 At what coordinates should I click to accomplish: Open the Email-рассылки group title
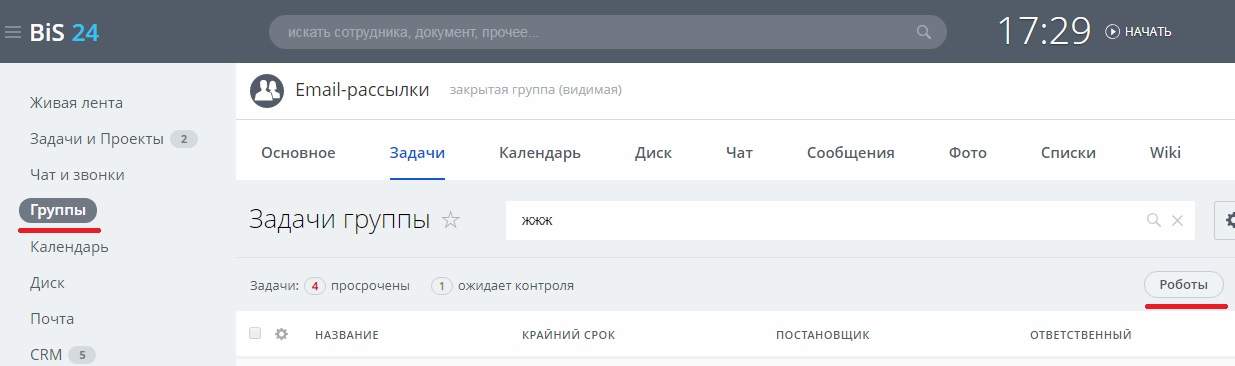click(x=362, y=90)
